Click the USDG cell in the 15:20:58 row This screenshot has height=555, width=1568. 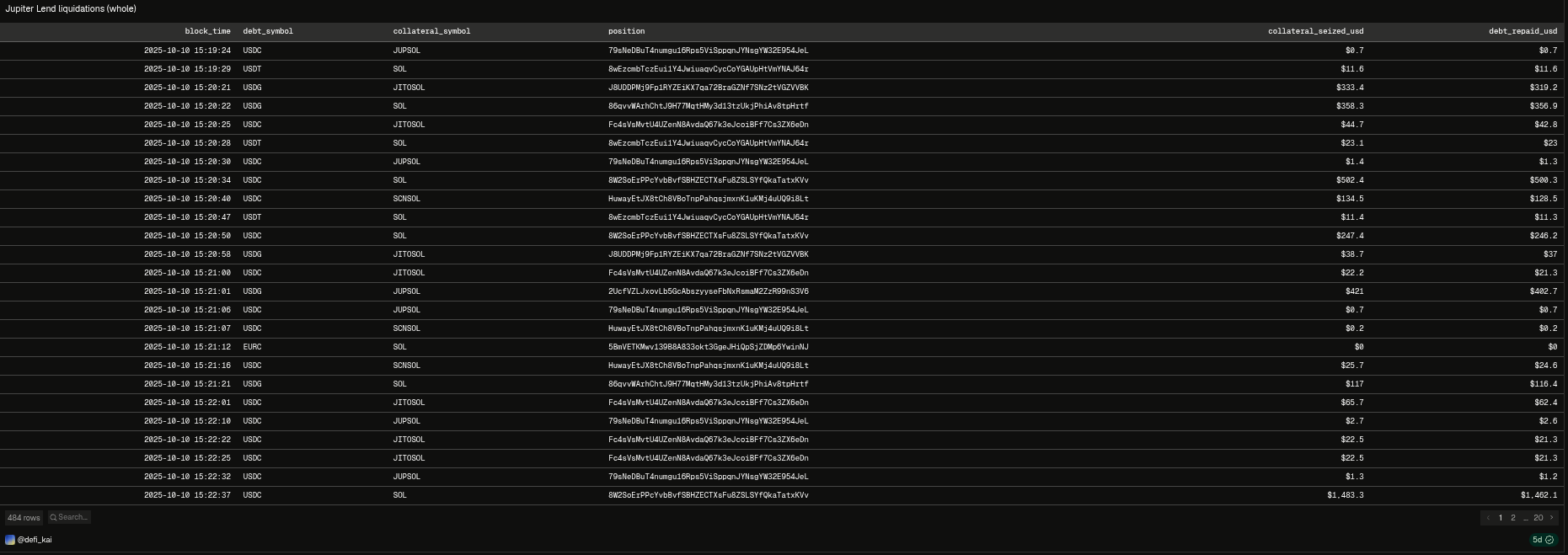[252, 254]
